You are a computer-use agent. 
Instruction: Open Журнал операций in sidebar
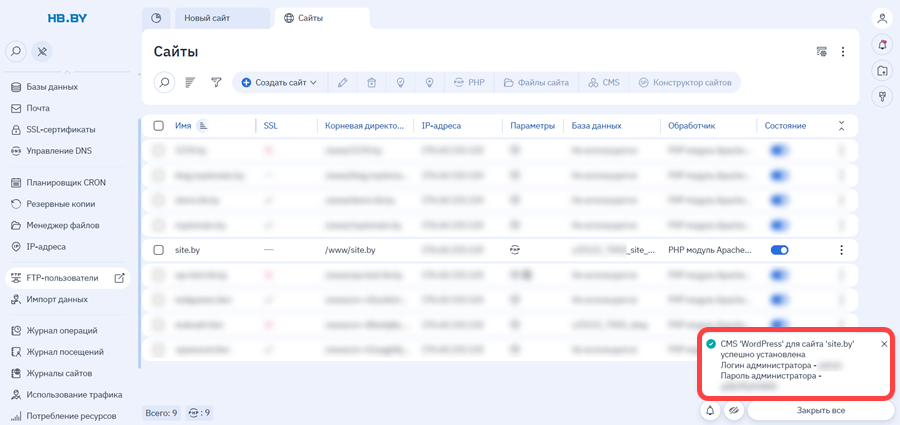[68, 331]
